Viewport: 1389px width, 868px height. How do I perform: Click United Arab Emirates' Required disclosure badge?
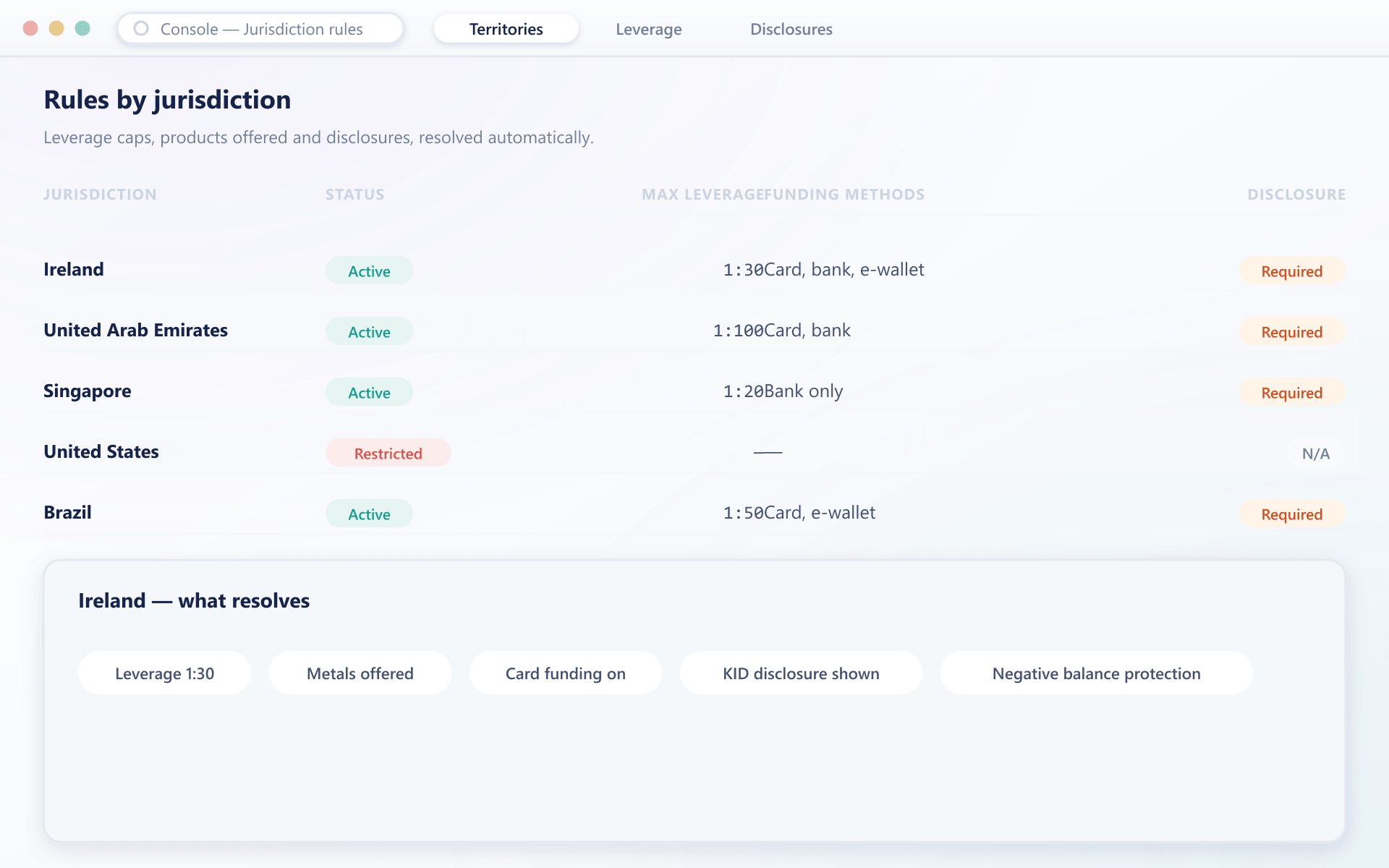(1292, 331)
